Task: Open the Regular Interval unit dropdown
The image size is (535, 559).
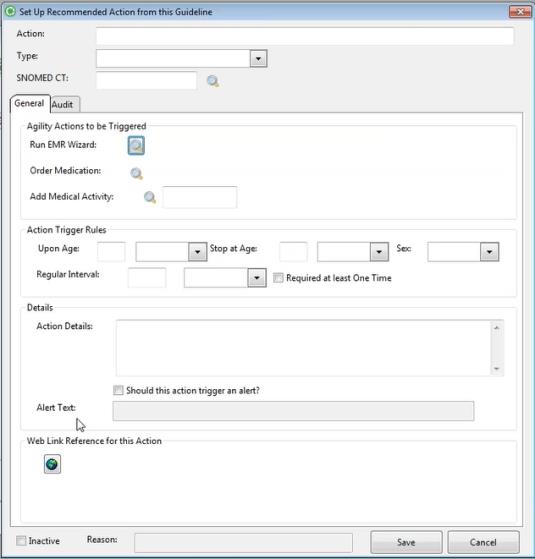Action: pos(257,278)
